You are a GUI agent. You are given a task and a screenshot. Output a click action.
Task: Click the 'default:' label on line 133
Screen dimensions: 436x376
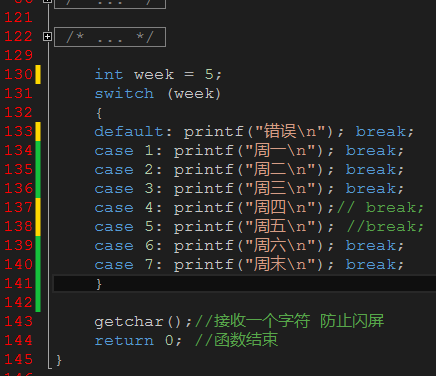(x=133, y=132)
